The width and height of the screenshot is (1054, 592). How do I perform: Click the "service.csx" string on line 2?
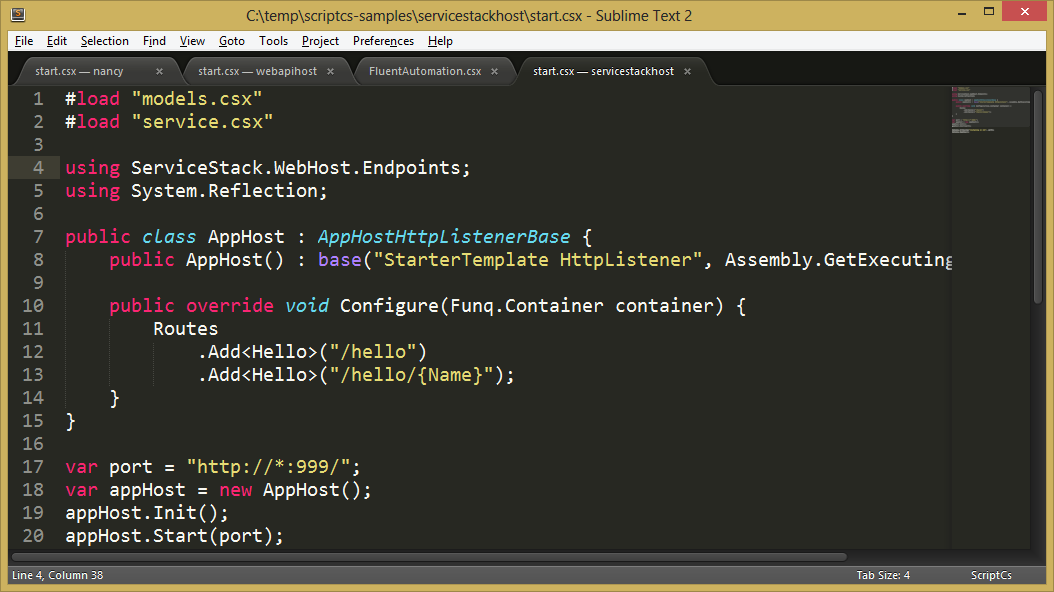202,122
